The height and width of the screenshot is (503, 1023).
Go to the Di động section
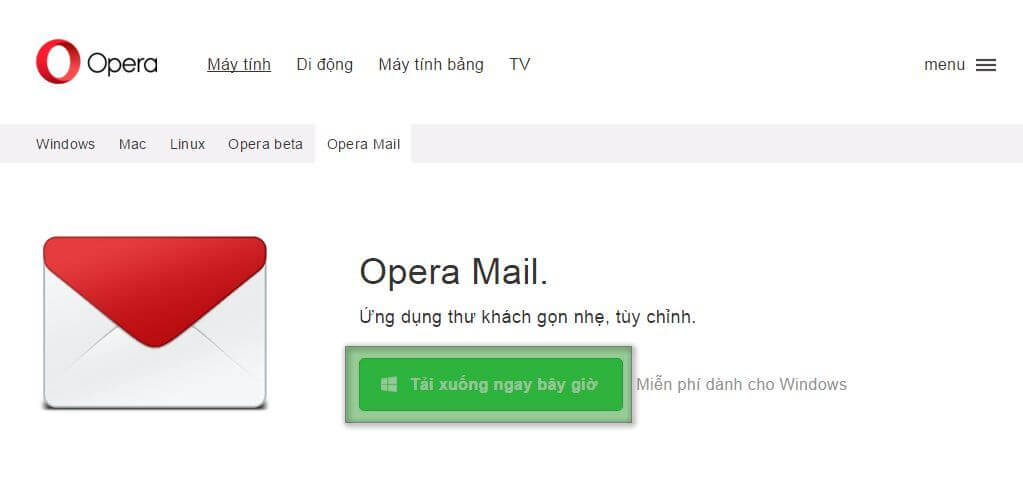tap(324, 65)
